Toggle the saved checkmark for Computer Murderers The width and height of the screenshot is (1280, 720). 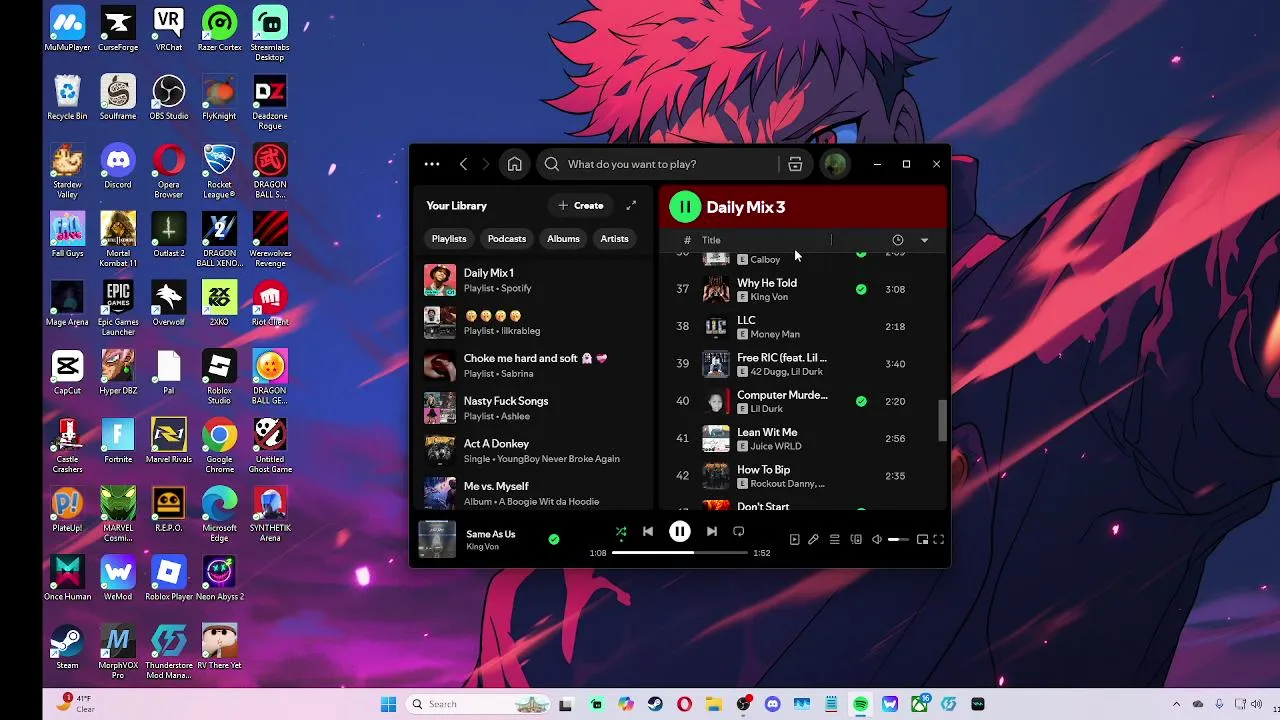point(861,401)
